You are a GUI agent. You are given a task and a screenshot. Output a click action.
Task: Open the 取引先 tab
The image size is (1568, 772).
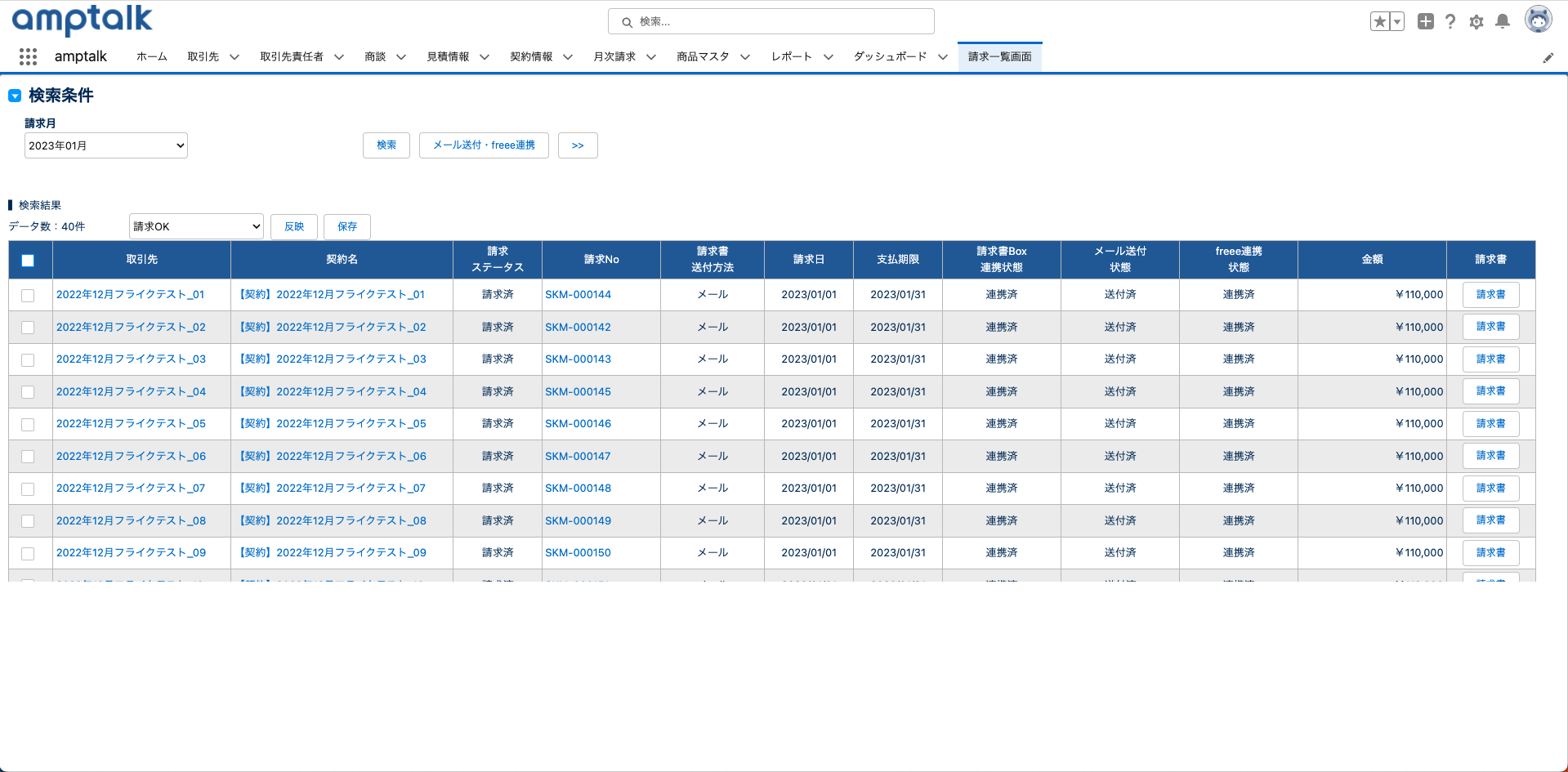pyautogui.click(x=203, y=56)
